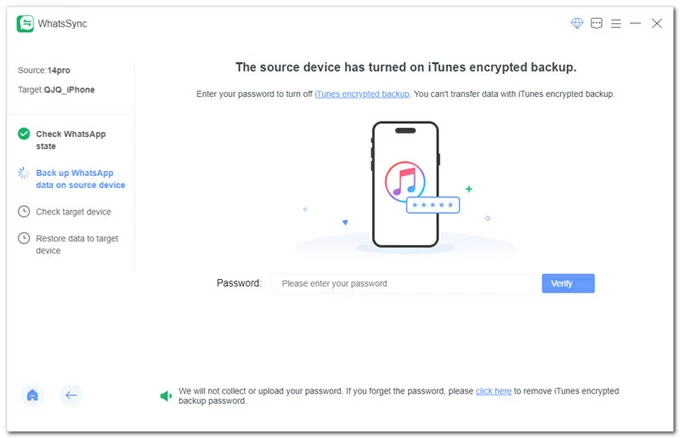This screenshot has width=680, height=438.
Task: Click the back arrow button
Action: [71, 395]
